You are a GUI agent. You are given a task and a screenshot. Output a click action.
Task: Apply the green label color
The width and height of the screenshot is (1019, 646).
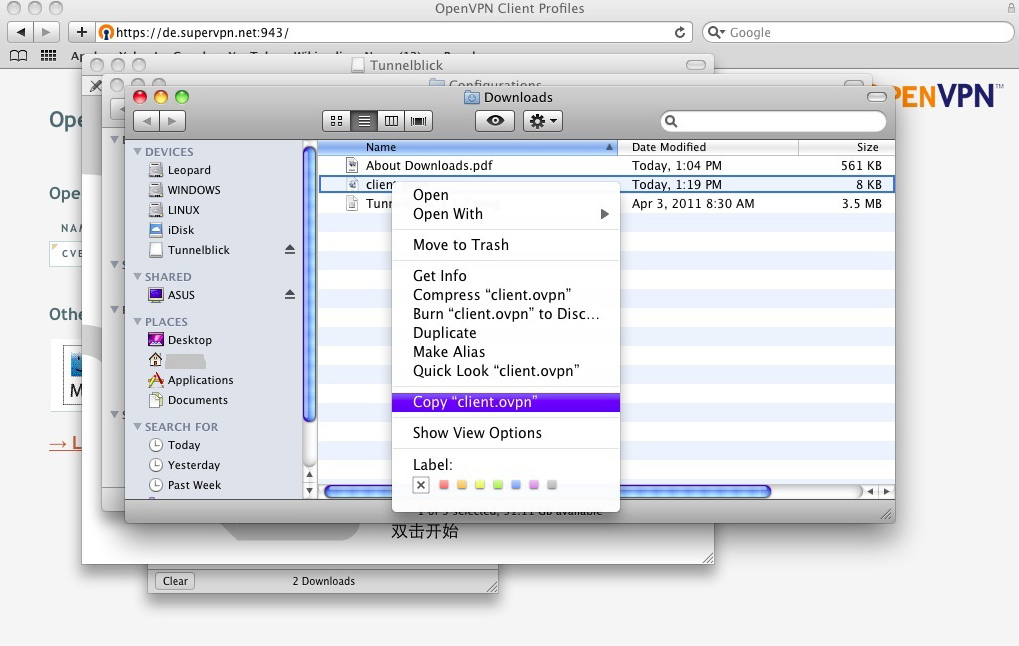[498, 485]
